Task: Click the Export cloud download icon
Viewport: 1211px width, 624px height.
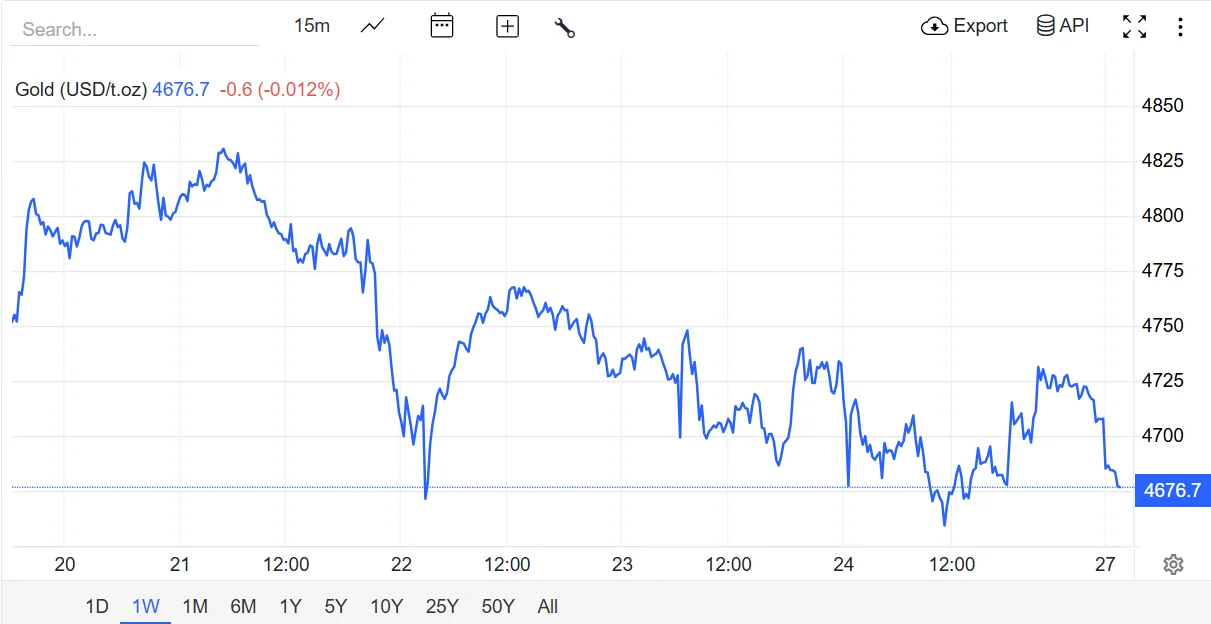Action: [x=934, y=26]
